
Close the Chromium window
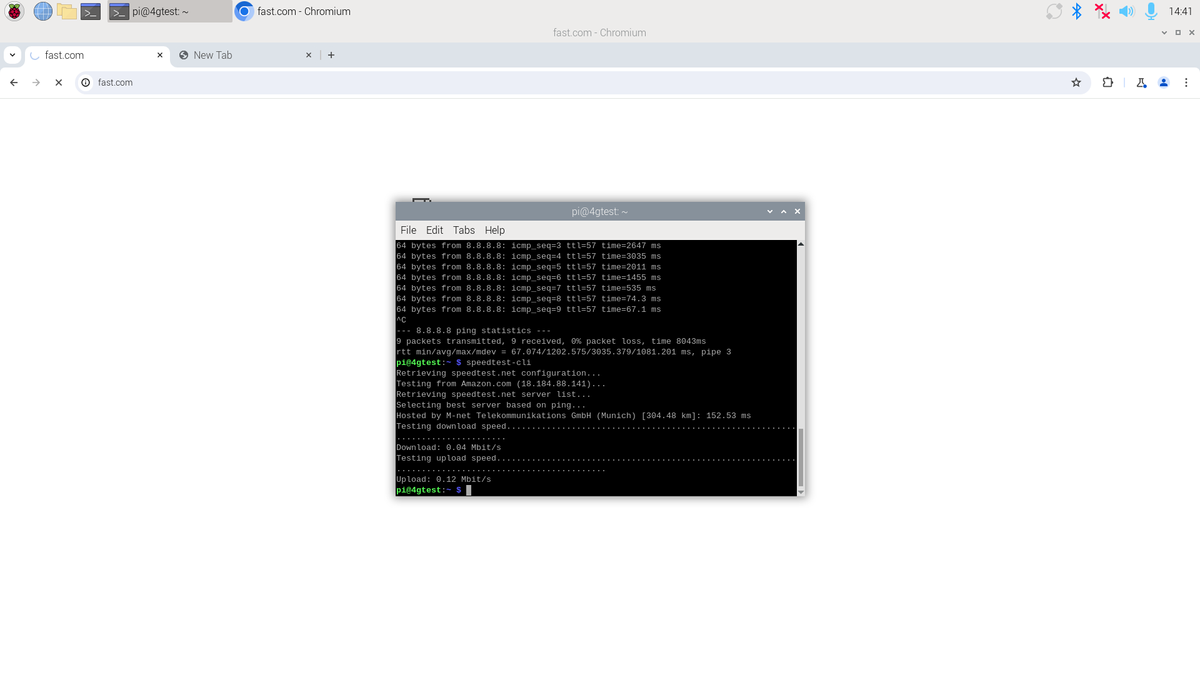pos(1191,33)
